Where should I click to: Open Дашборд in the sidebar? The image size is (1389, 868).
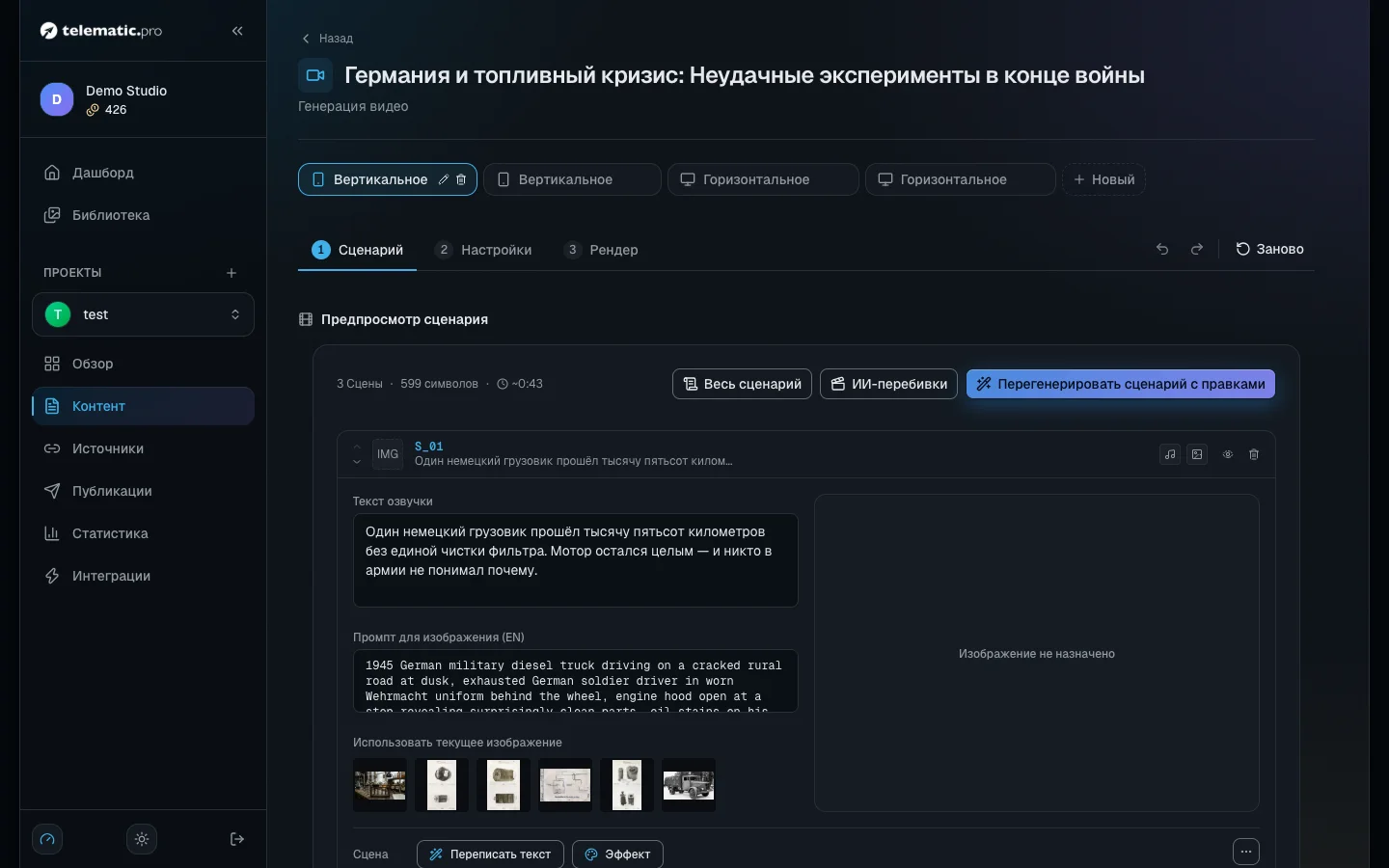click(143, 173)
